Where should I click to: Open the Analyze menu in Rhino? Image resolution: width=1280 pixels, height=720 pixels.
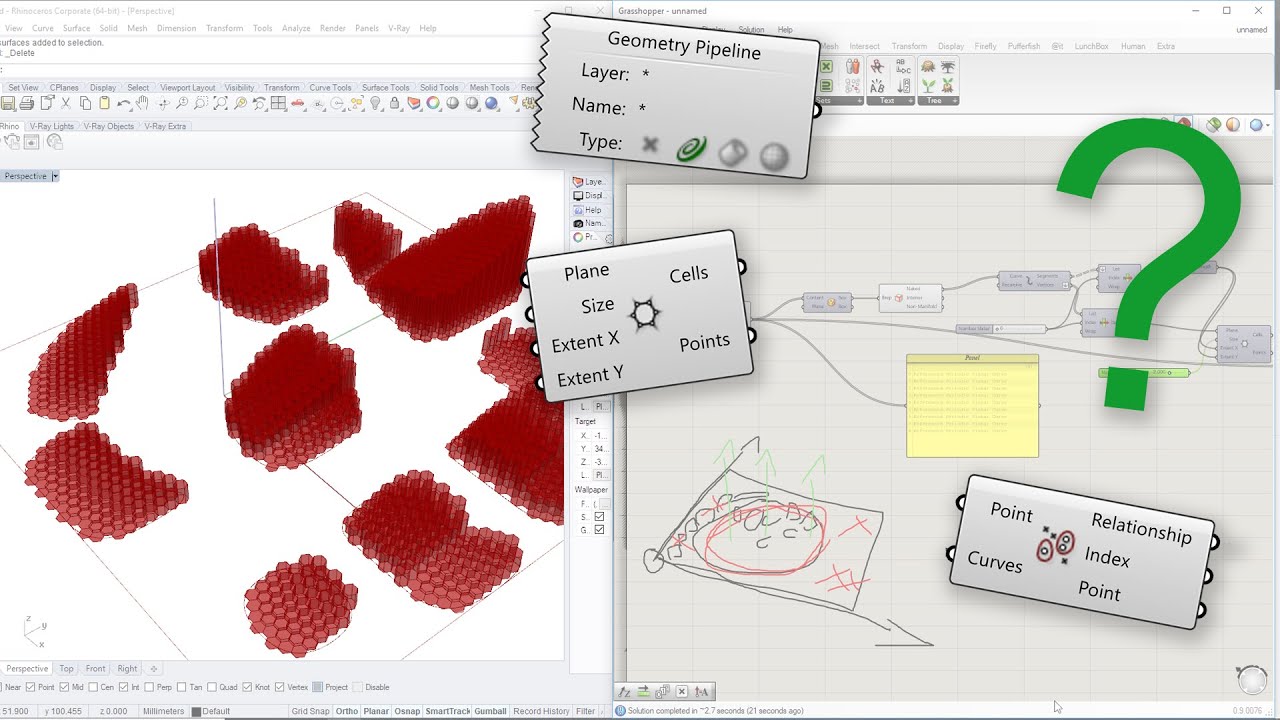(x=296, y=28)
